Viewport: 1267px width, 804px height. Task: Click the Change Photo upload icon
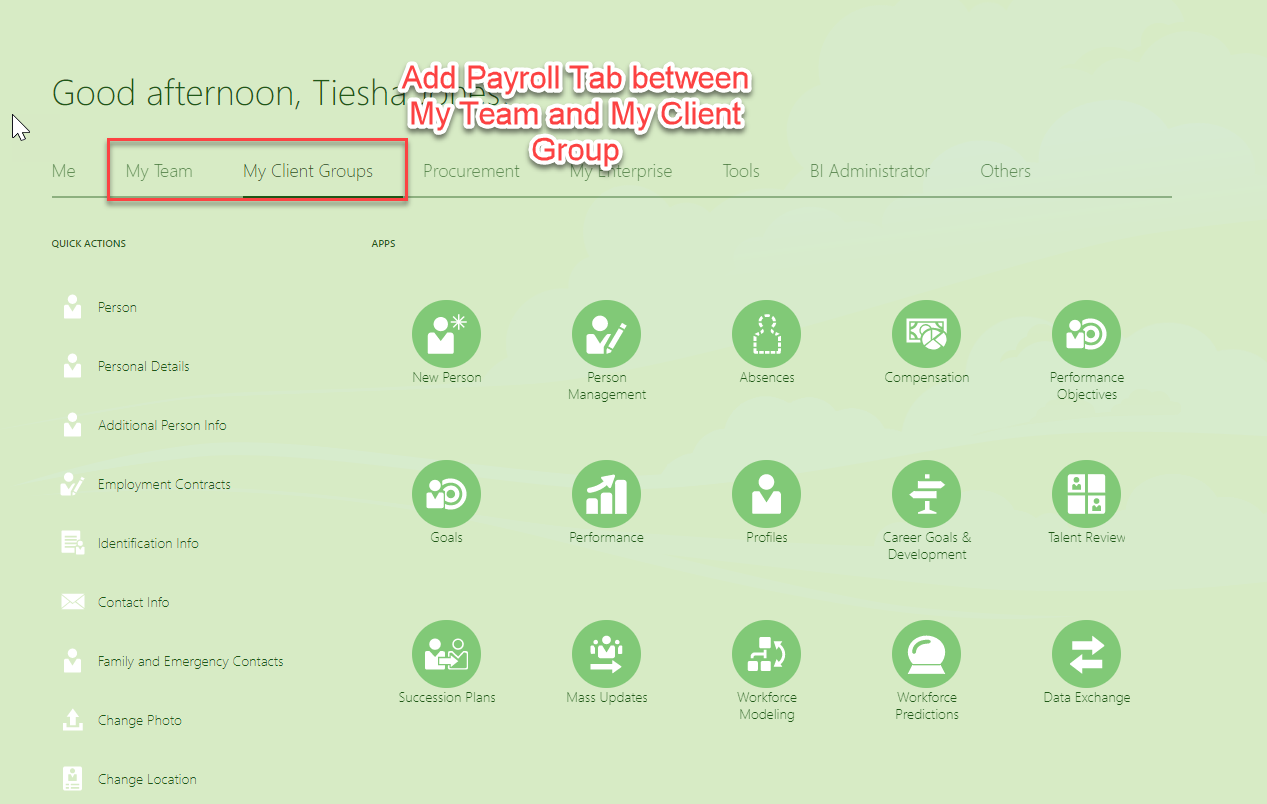[72, 720]
